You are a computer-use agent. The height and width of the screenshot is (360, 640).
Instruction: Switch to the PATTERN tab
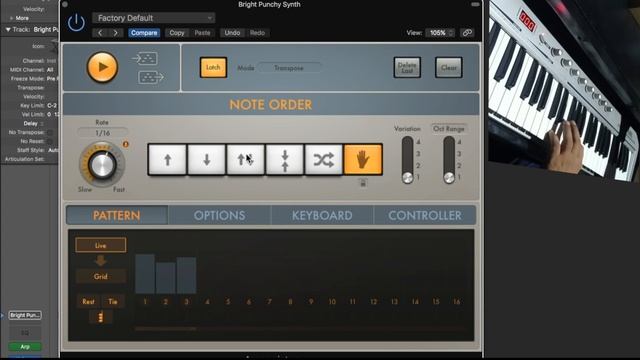(117, 215)
